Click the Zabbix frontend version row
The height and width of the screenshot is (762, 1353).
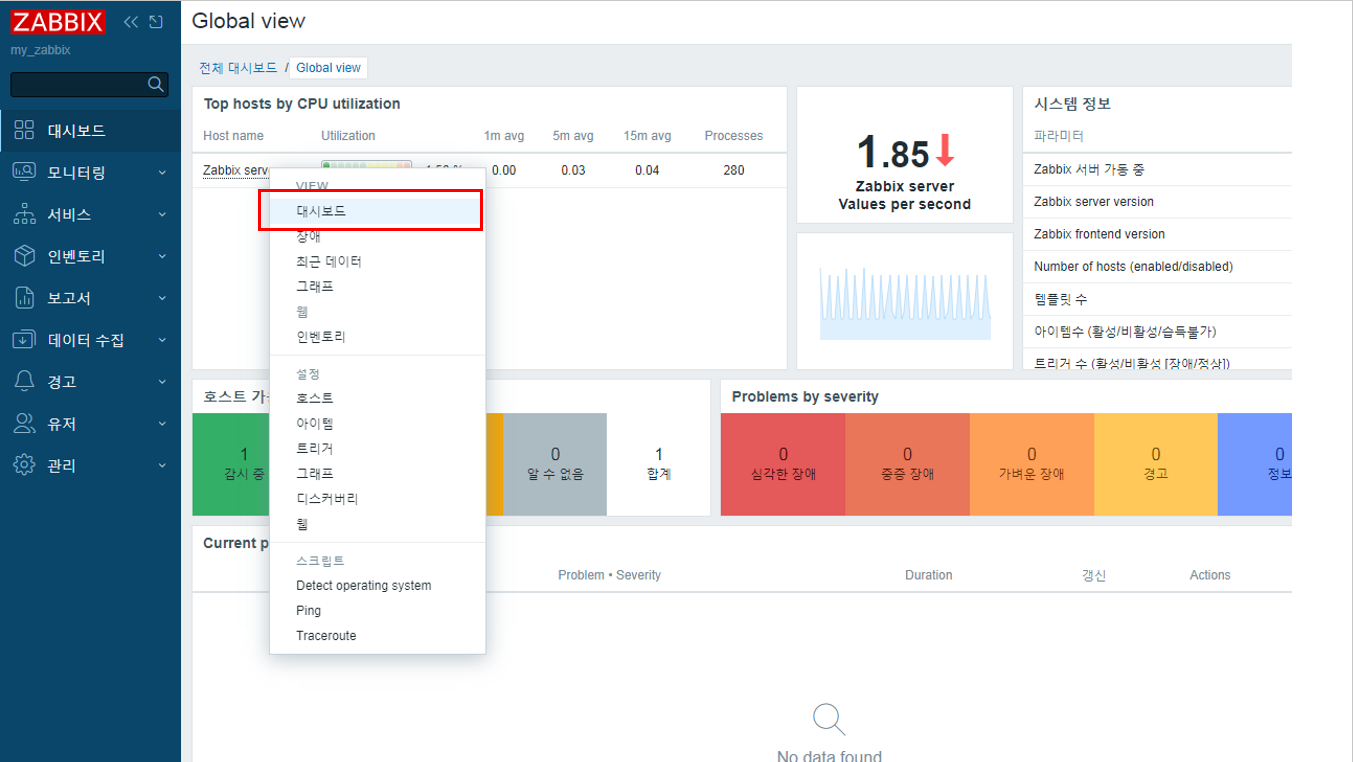pos(1158,234)
